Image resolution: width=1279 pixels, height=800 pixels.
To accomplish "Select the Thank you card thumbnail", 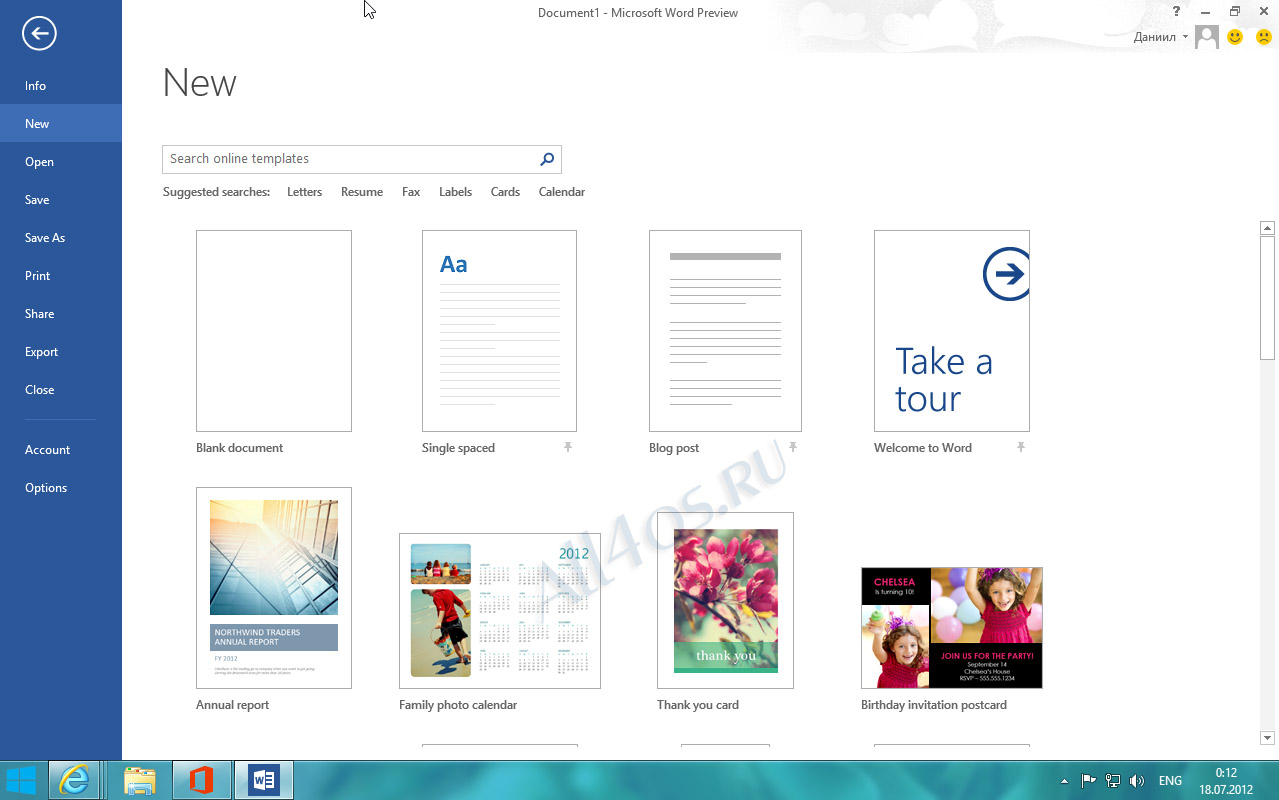I will [x=725, y=601].
